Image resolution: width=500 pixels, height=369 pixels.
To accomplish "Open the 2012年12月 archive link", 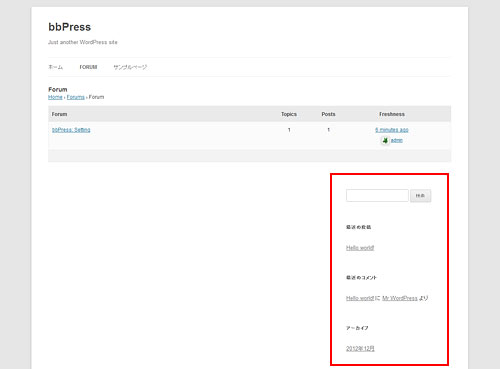I will pos(360,348).
